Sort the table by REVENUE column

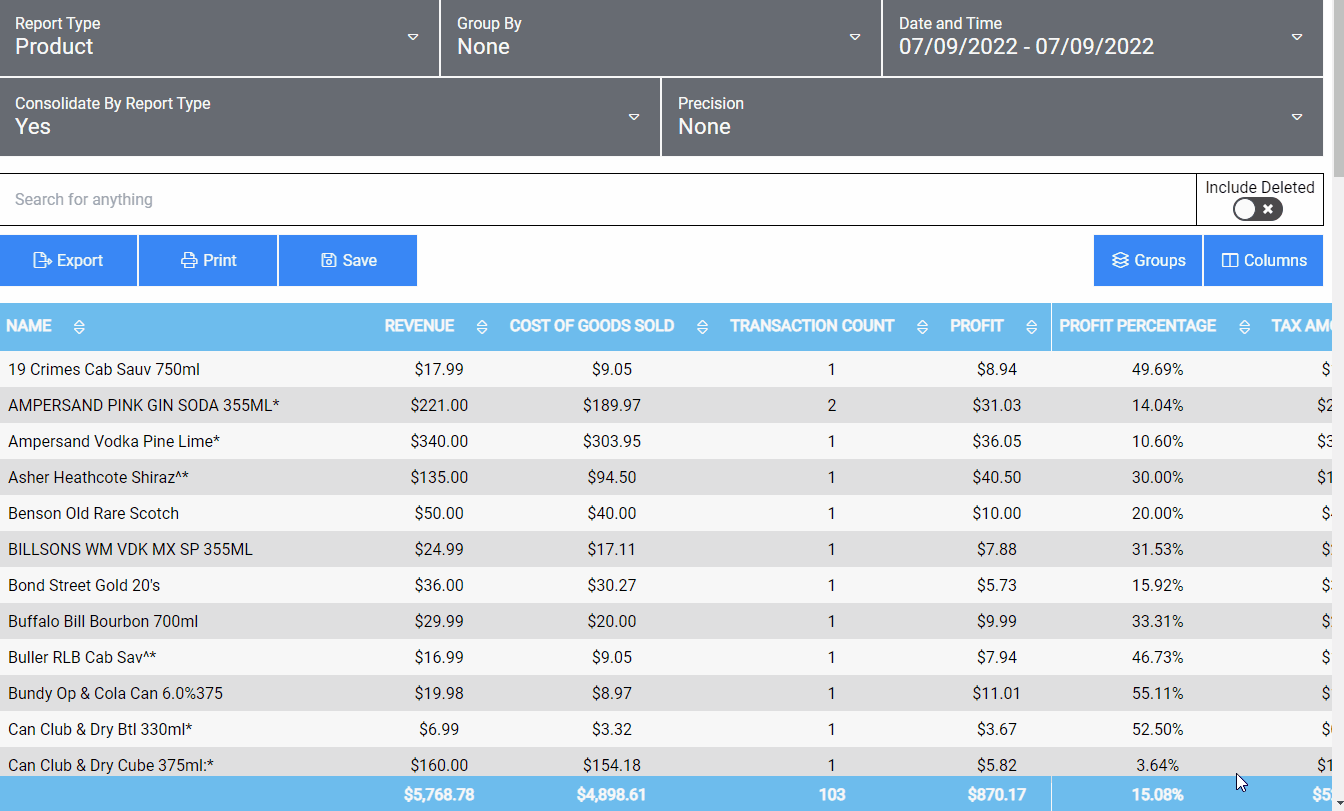[481, 326]
